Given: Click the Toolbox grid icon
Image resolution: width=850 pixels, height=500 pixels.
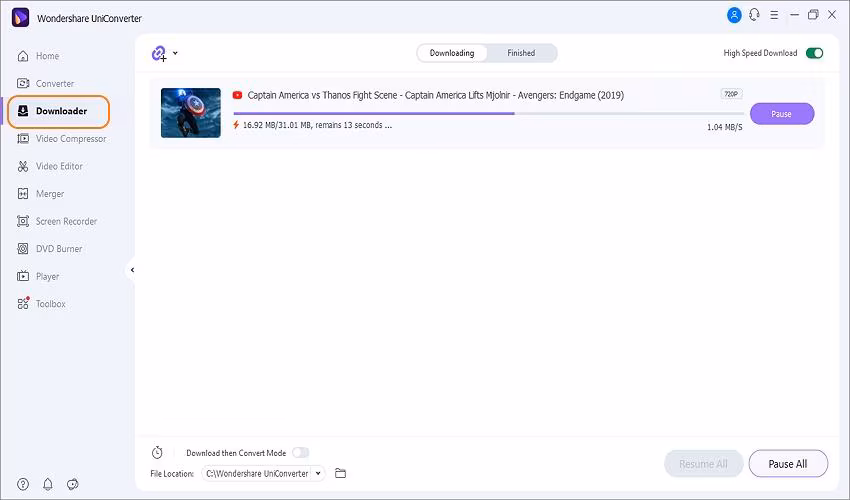Looking at the screenshot, I should pyautogui.click(x=23, y=304).
